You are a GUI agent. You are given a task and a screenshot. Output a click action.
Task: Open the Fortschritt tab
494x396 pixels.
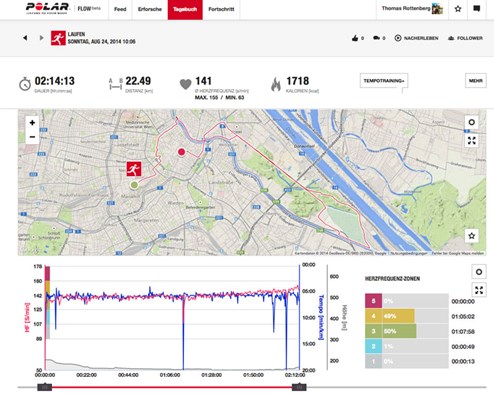(221, 9)
